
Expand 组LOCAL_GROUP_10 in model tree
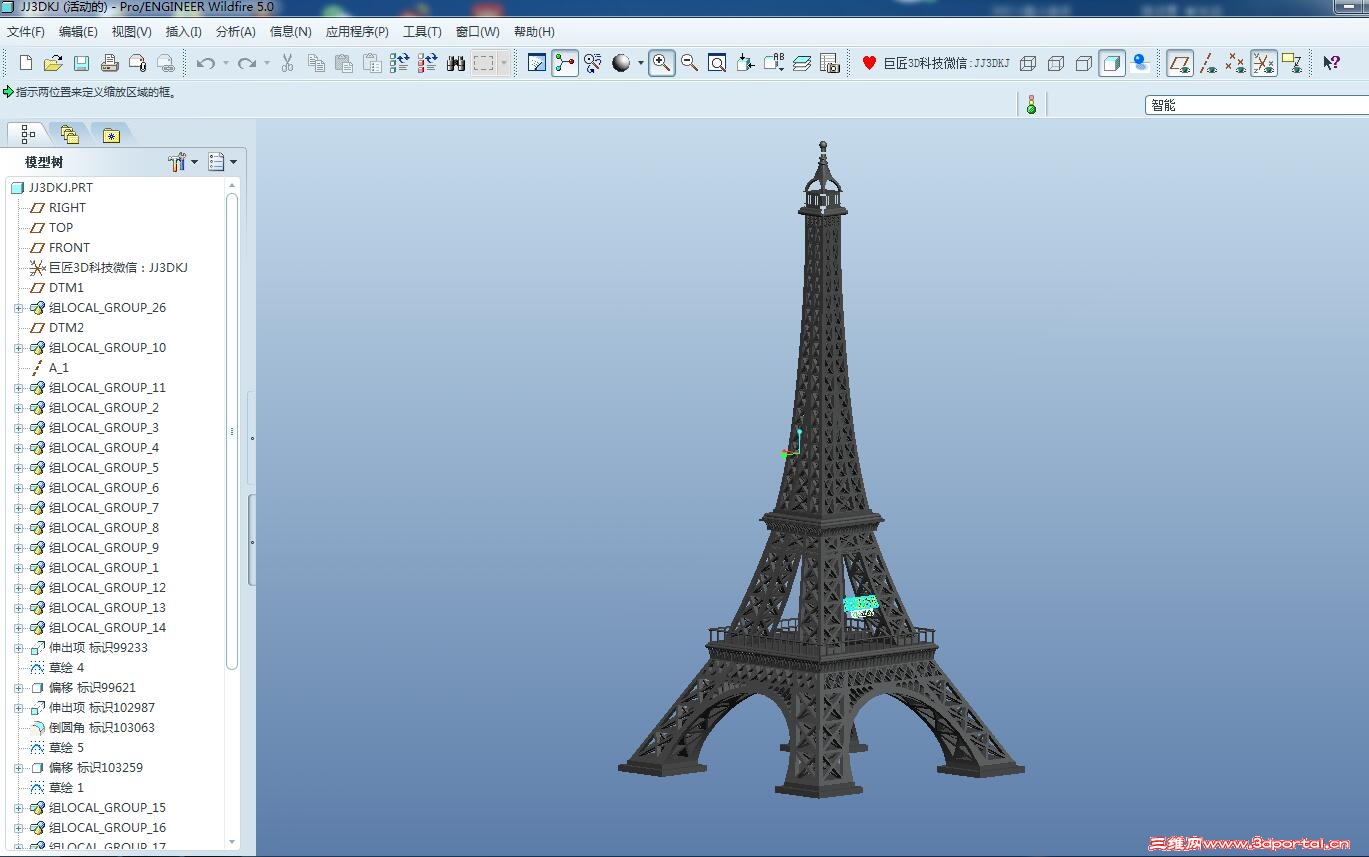18,348
